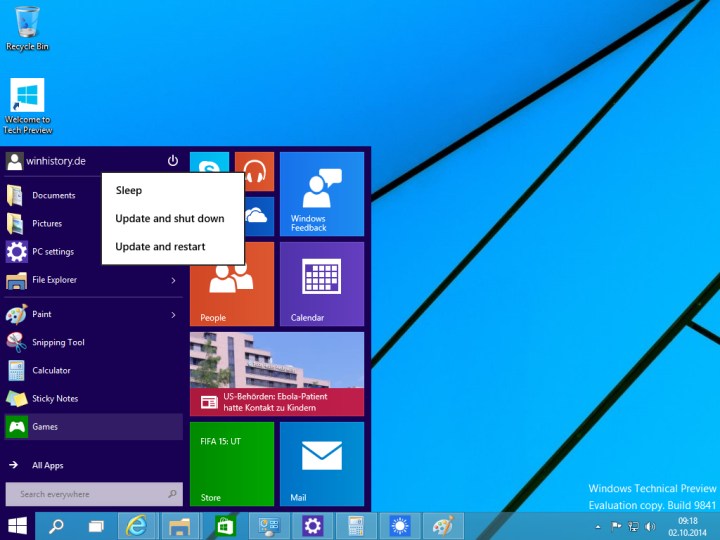Click the network tray icon
720x540 pixels.
(x=633, y=526)
